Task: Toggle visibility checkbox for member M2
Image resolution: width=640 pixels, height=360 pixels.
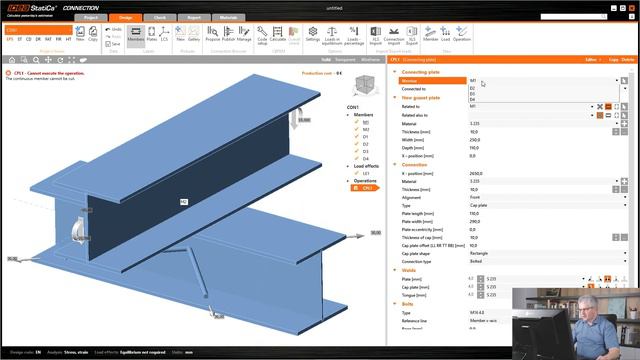Action: tap(357, 129)
